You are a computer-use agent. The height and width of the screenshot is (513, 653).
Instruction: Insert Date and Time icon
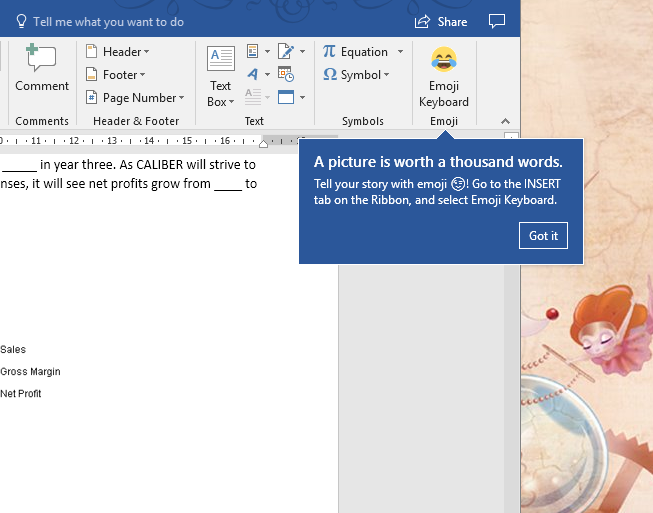286,74
